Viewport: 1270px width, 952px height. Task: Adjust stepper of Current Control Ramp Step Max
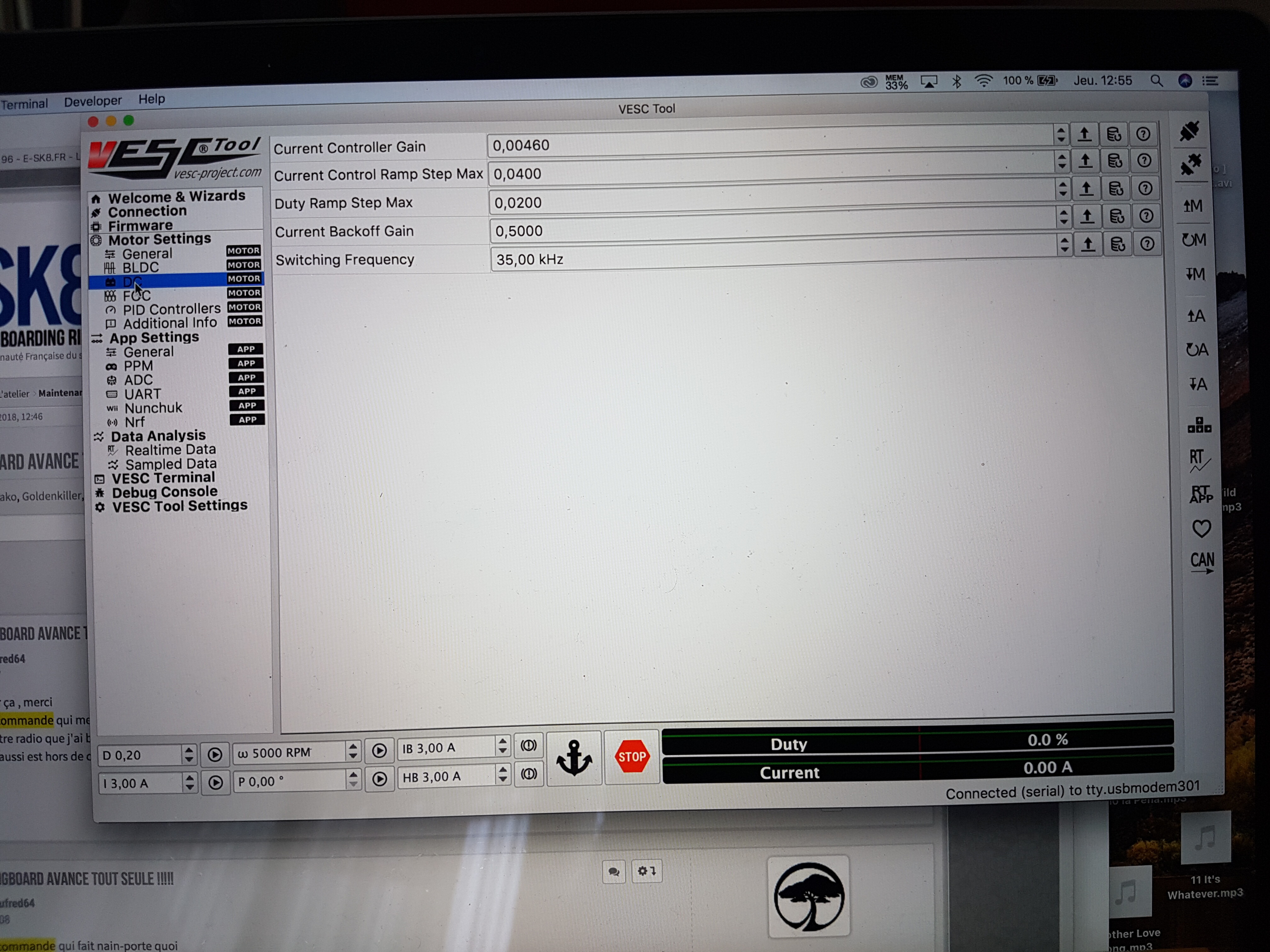(x=1061, y=162)
